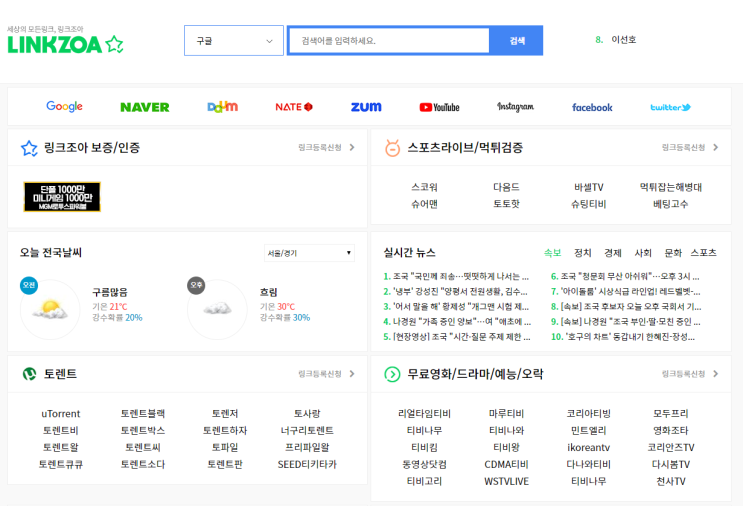Open the Daum logo link
Image resolution: width=743 pixels, height=506 pixels.
tap(223, 107)
